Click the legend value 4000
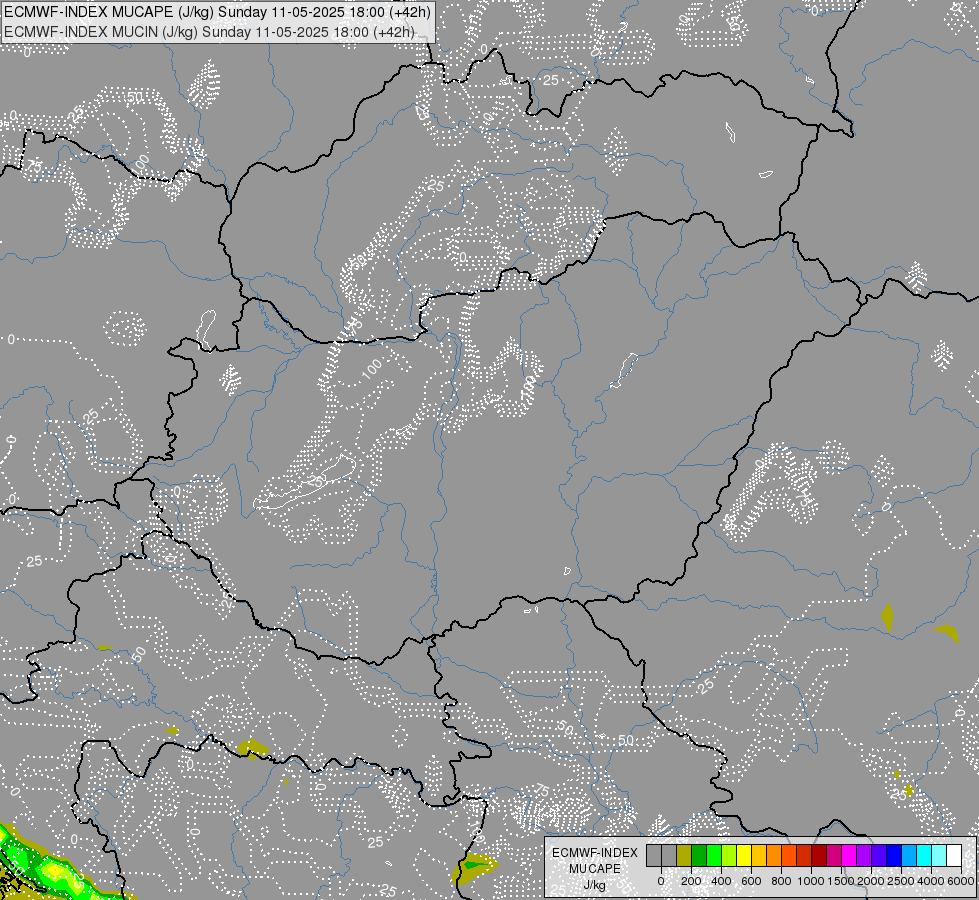979x900 pixels. tap(931, 881)
